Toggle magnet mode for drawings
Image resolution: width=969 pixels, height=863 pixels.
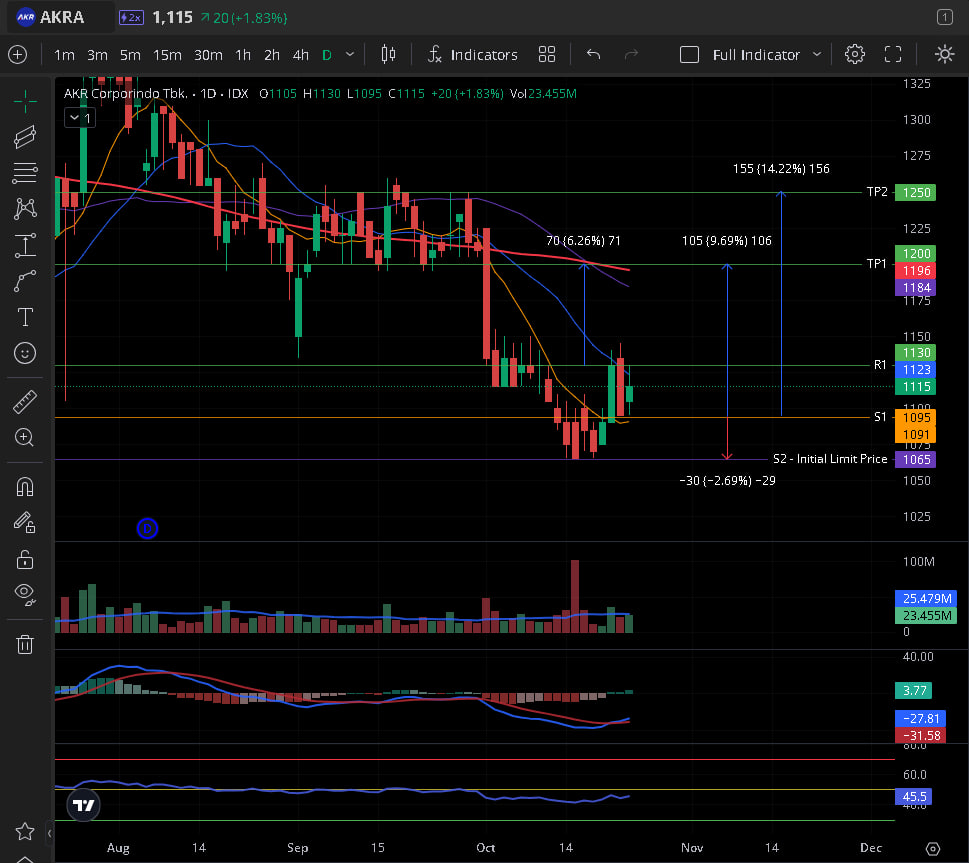tap(25, 487)
